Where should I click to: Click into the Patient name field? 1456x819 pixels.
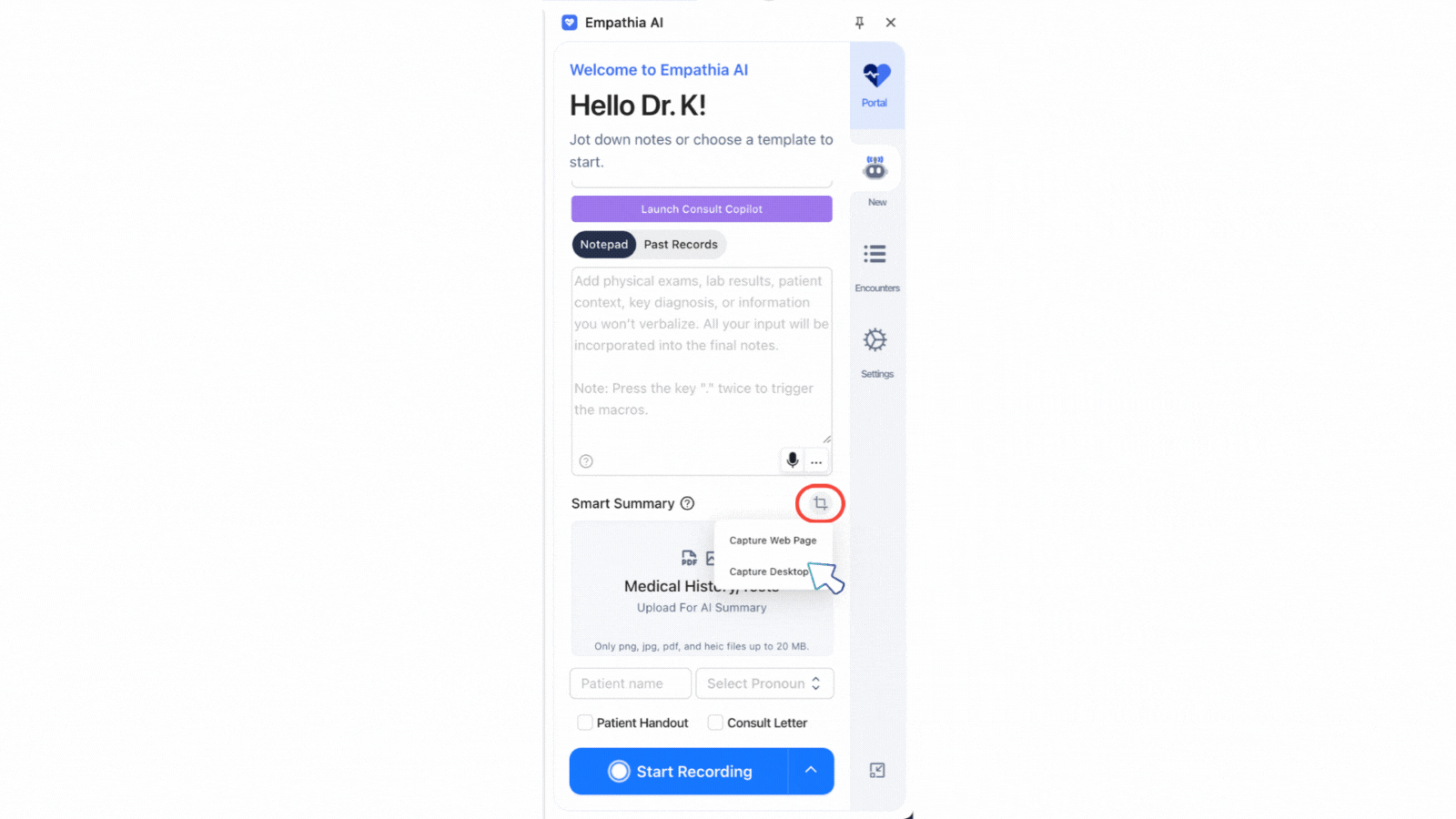click(631, 683)
